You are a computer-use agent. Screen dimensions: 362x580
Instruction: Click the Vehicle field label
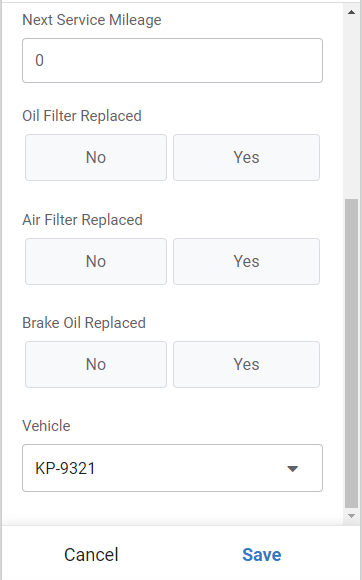(46, 426)
